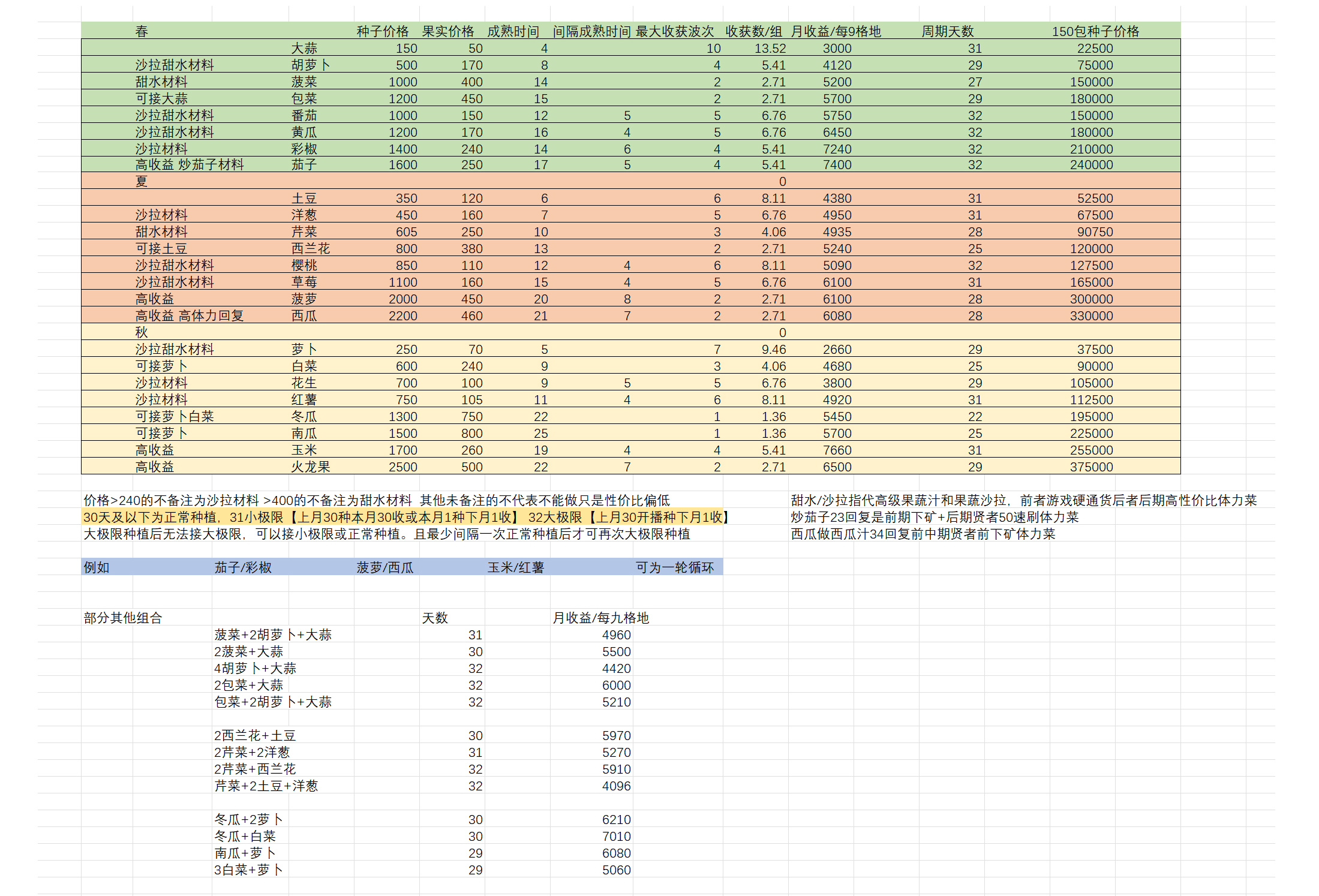
Task: Click the 西瓜做西瓜汁34回复 note line
Action: click(x=923, y=534)
